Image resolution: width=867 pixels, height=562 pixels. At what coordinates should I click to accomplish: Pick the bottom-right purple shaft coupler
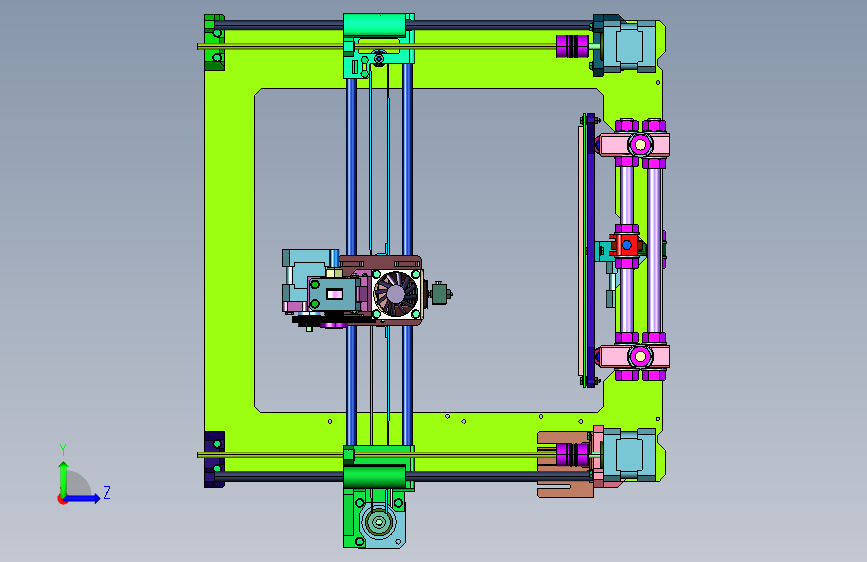tap(572, 455)
